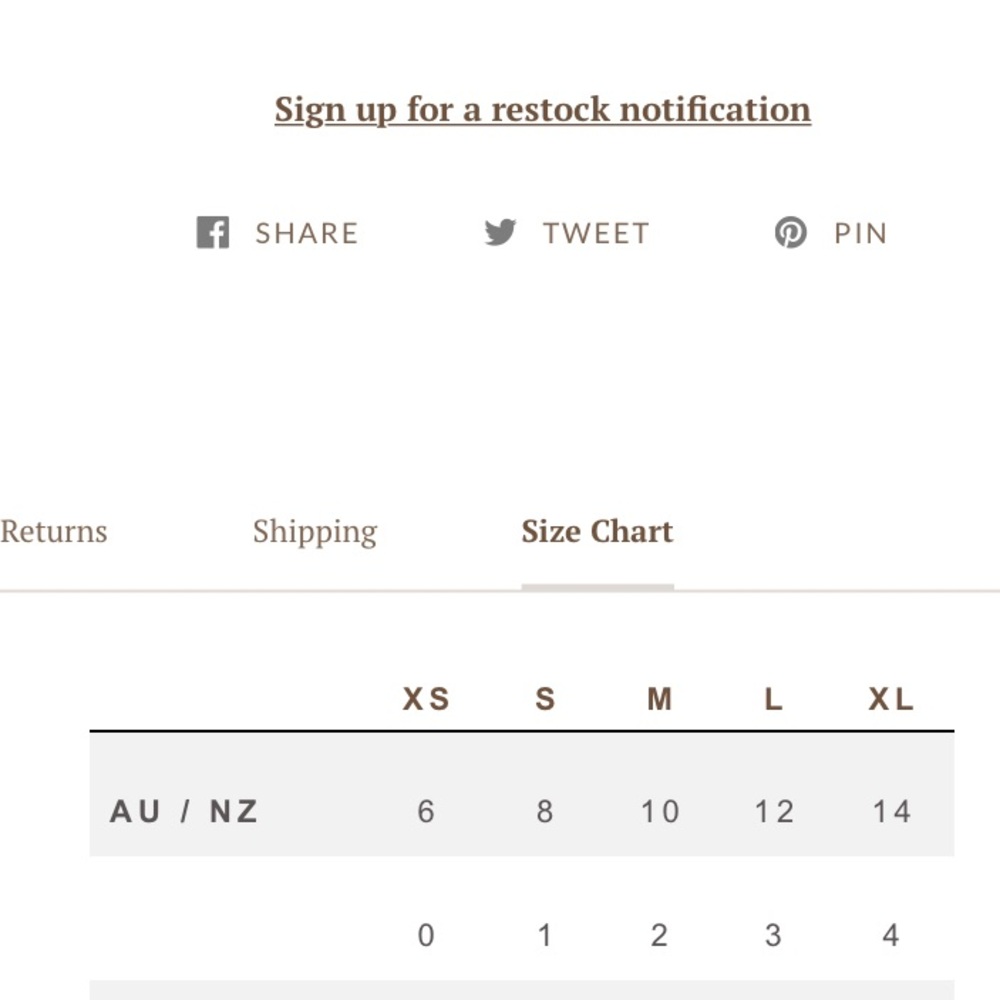
Task: Click the Twitter bird icon
Action: [500, 232]
